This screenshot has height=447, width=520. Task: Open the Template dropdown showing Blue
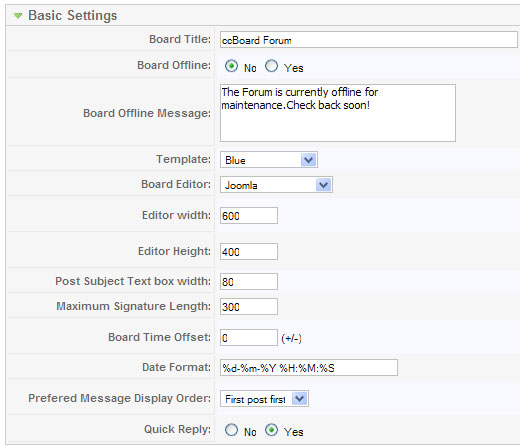click(269, 160)
